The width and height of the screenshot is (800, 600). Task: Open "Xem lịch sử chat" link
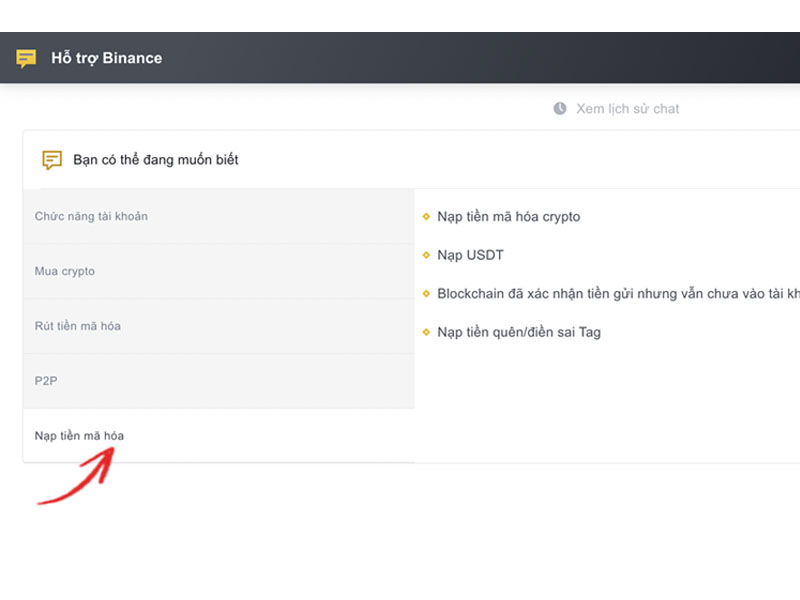628,109
